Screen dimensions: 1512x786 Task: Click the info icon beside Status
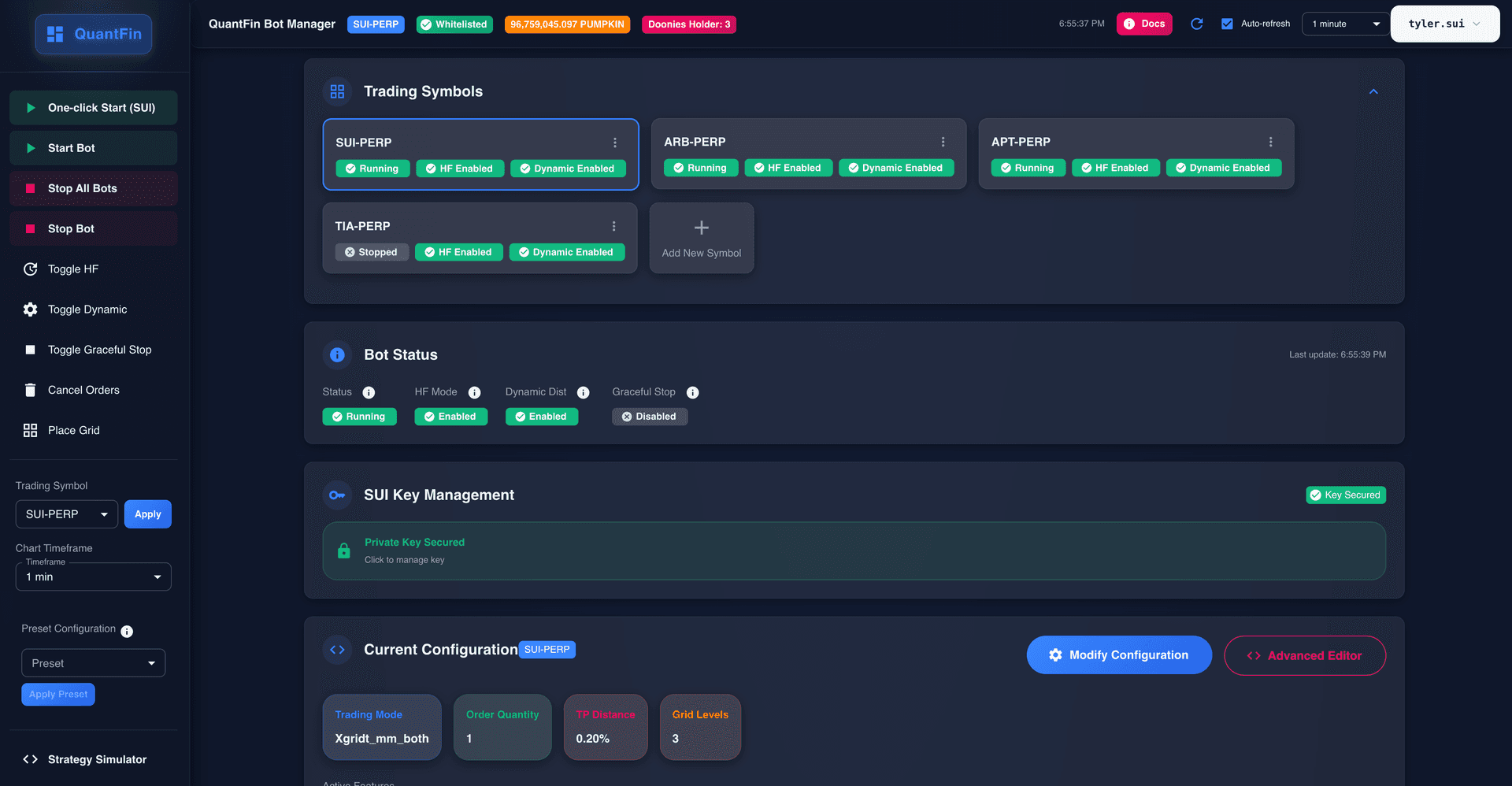click(369, 392)
